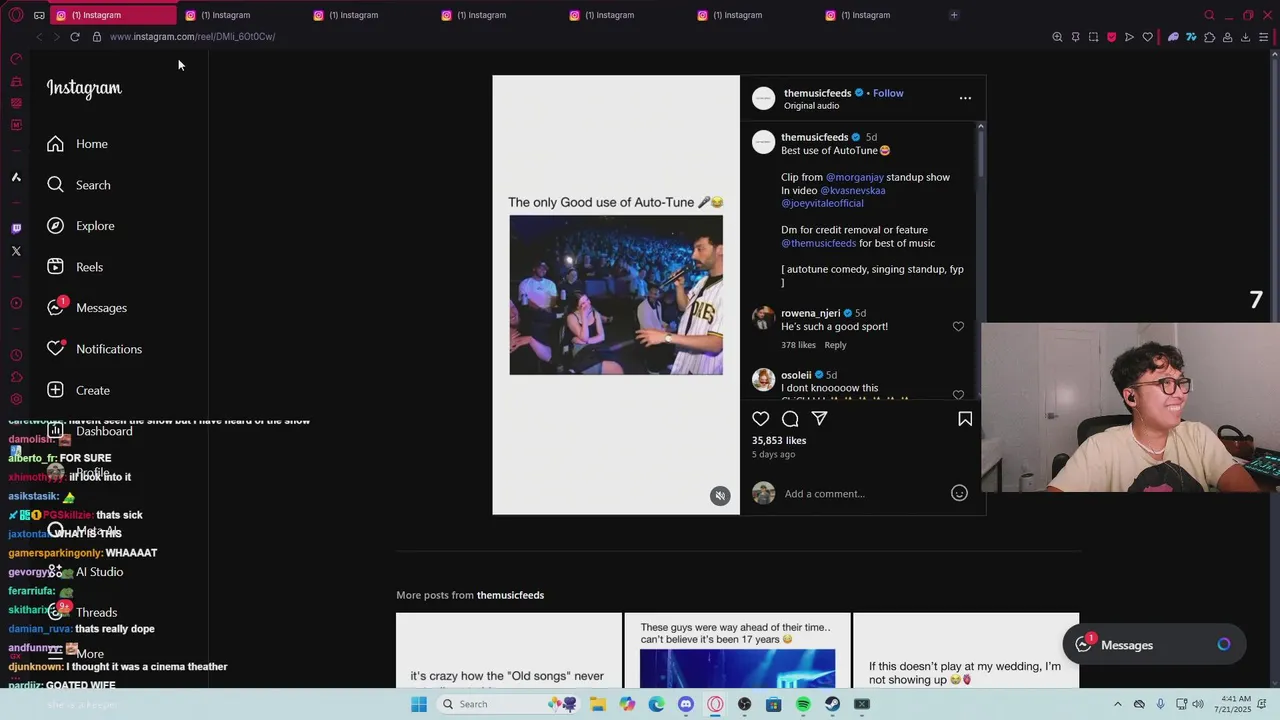Open the browser easy setup sliders icon
Screen dimensions: 1280x720
1264,37
